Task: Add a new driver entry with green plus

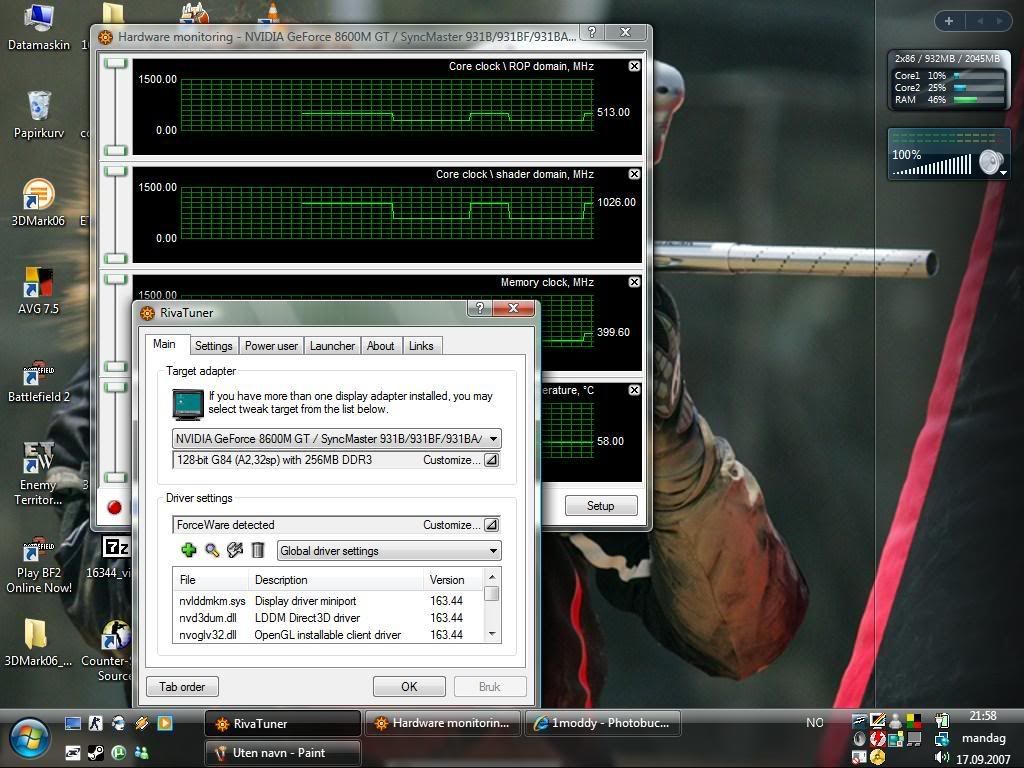Action: (189, 551)
